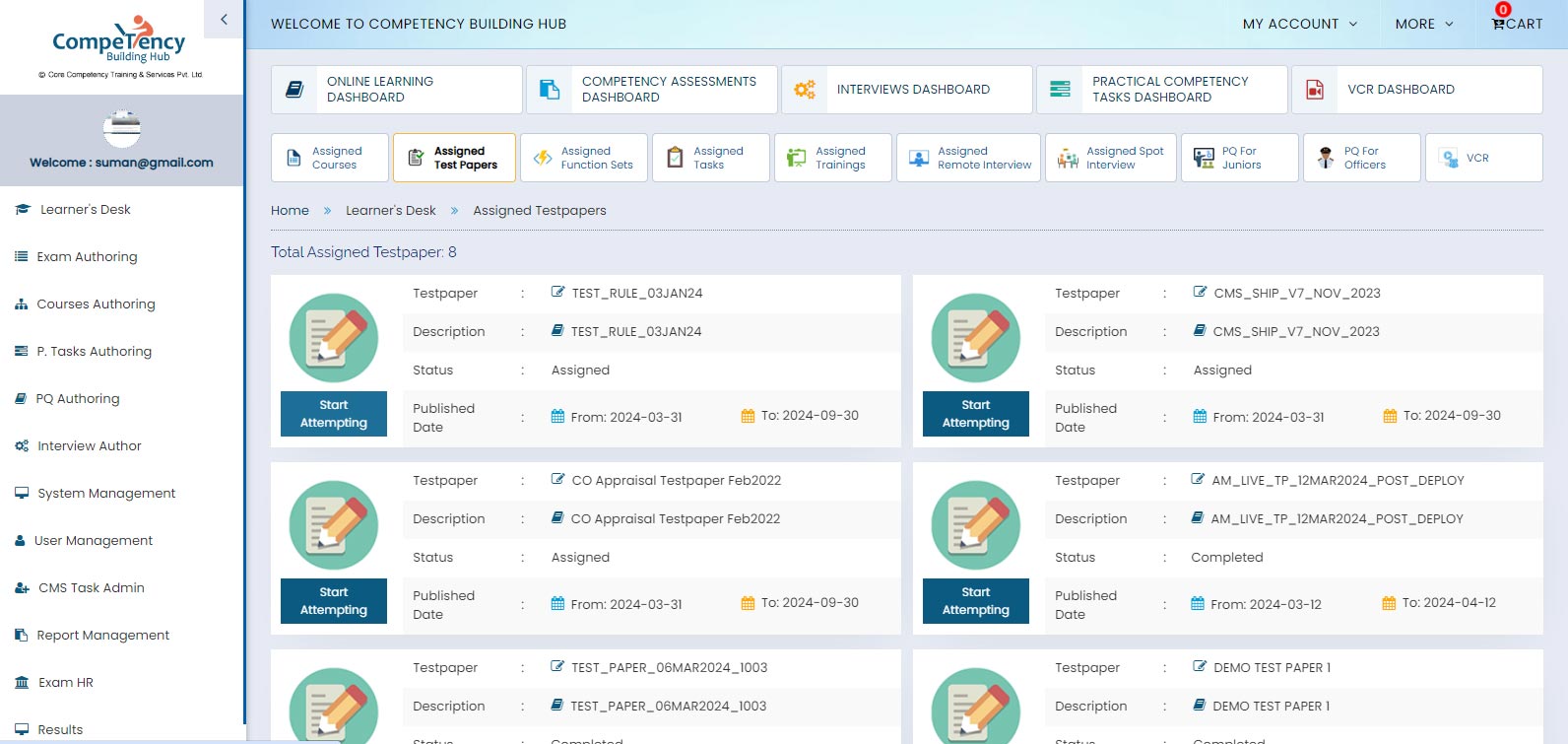Open the Online Learning Dashboard tab
Viewport: 1568px width, 744px height.
(x=397, y=90)
